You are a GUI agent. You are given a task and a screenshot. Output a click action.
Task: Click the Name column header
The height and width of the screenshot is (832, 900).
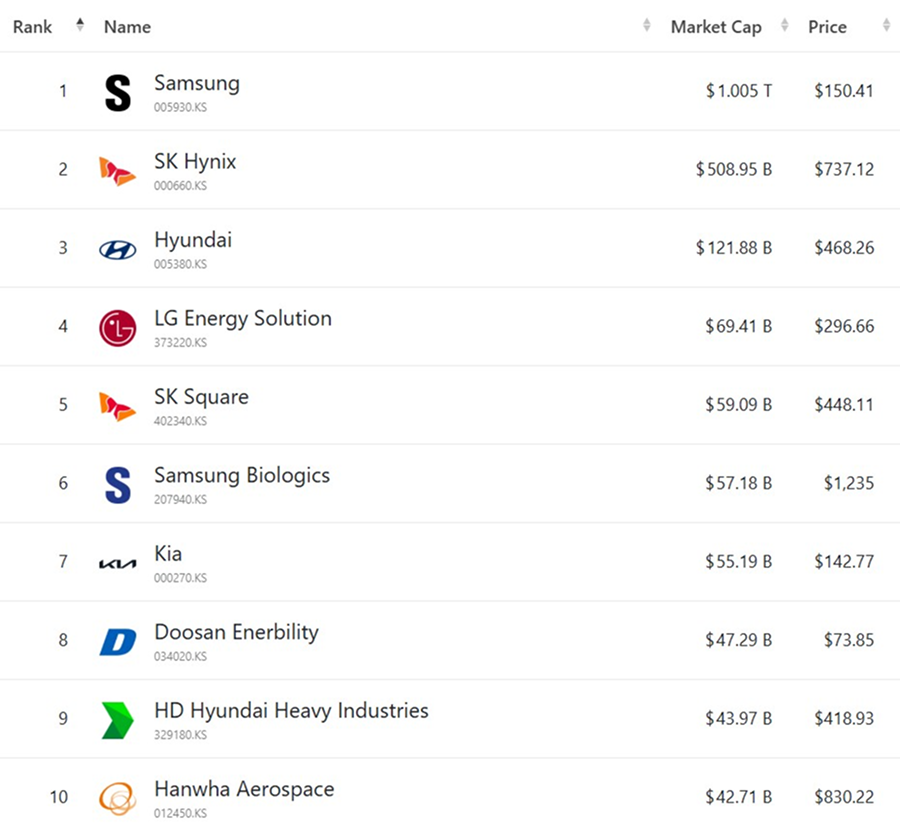(x=127, y=27)
